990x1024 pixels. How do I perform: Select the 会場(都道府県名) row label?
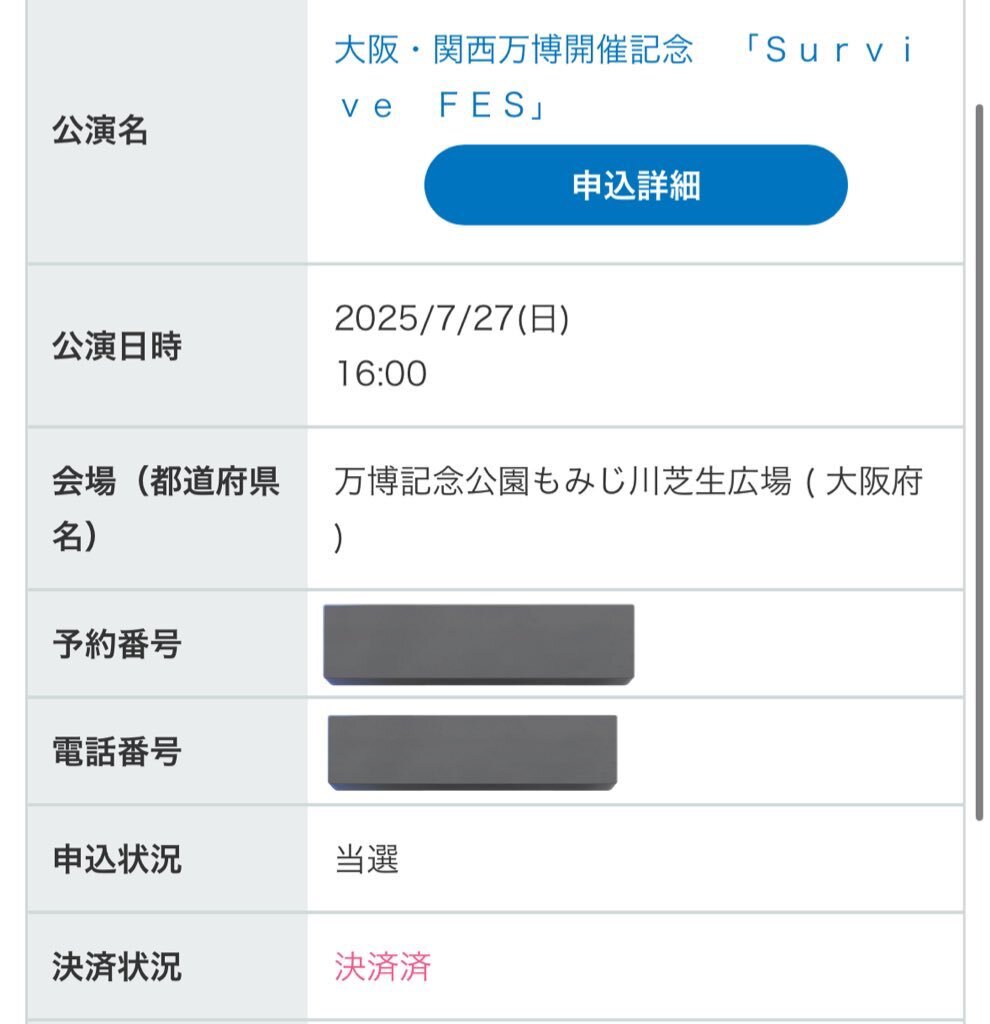point(166,508)
